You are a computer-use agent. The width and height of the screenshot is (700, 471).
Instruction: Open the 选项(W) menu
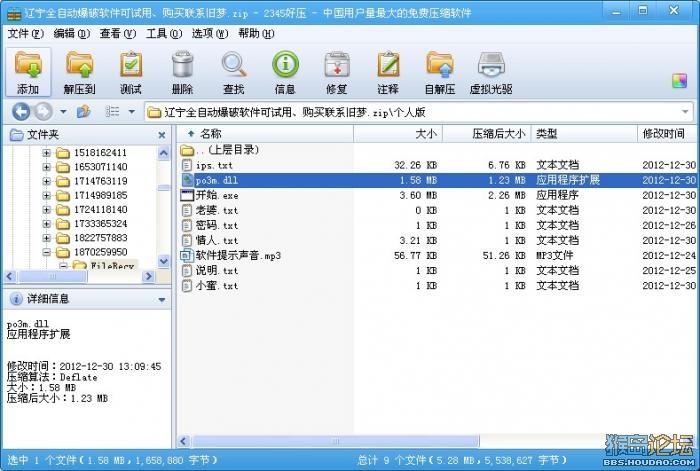pyautogui.click(x=210, y=33)
